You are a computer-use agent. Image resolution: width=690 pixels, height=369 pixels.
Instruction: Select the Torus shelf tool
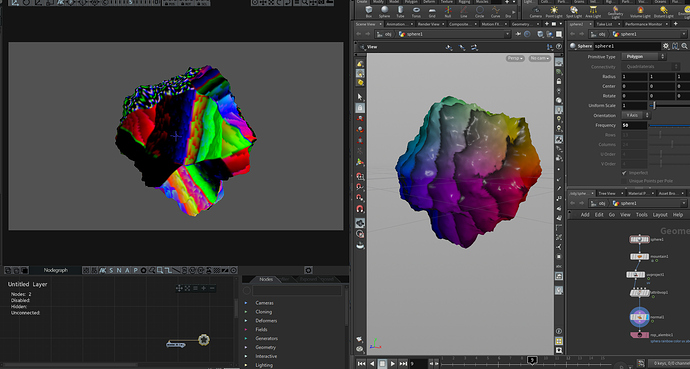pyautogui.click(x=416, y=12)
